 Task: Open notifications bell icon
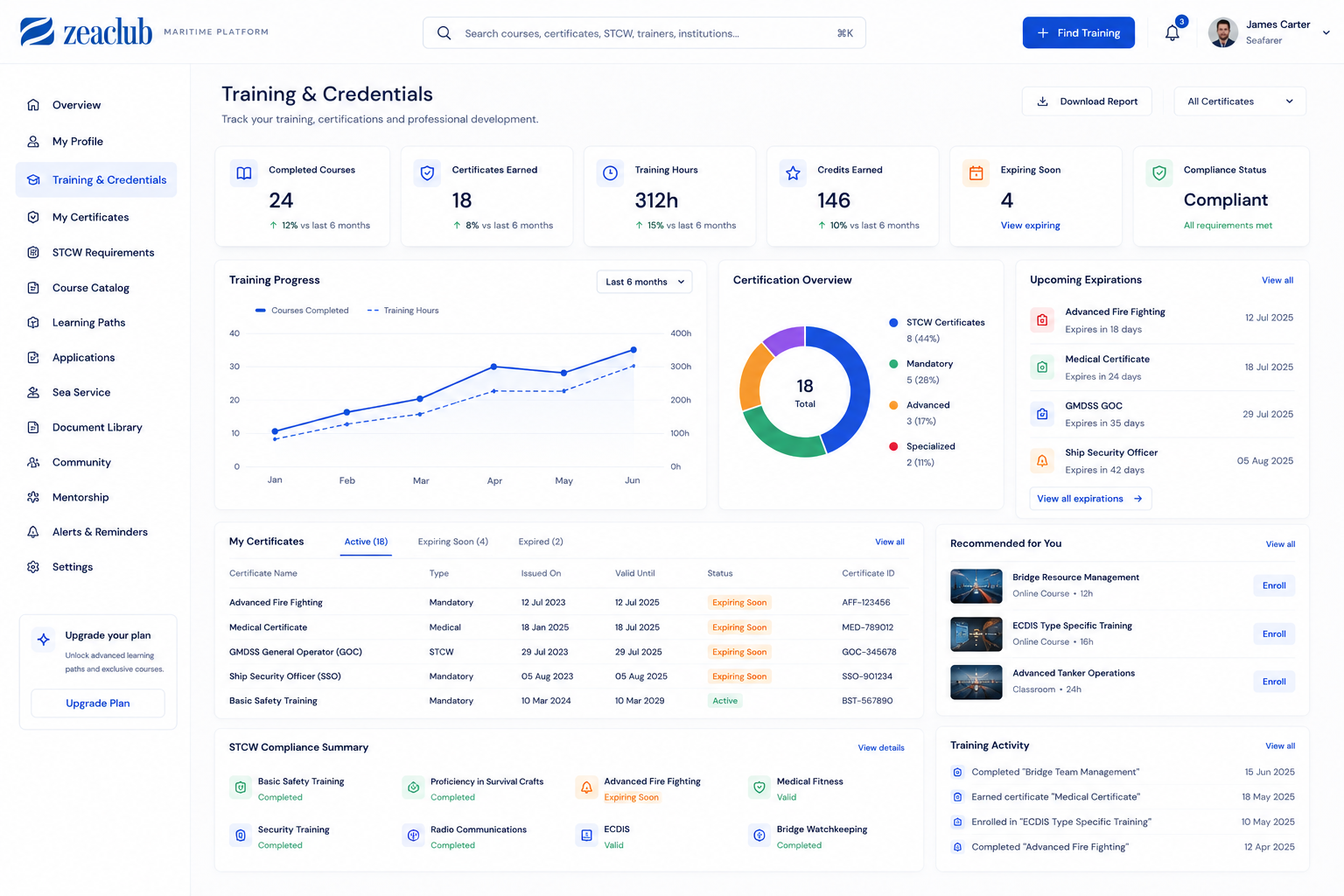pos(1172,33)
